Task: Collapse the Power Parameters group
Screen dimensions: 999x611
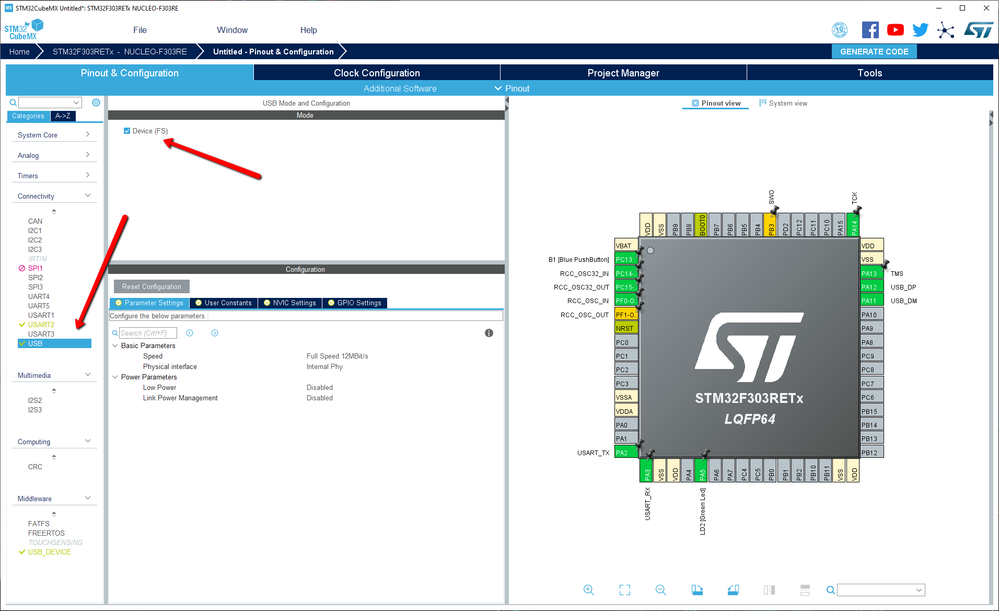Action: click(x=115, y=377)
